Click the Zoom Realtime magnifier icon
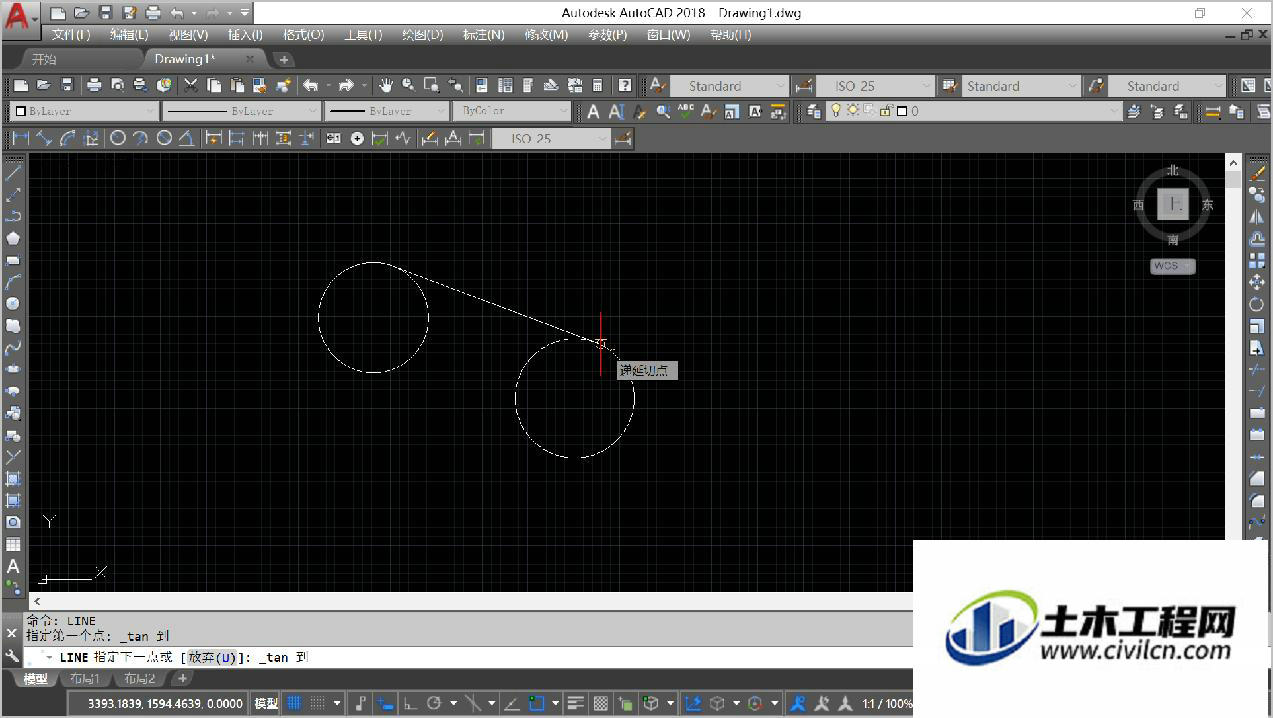 point(408,86)
